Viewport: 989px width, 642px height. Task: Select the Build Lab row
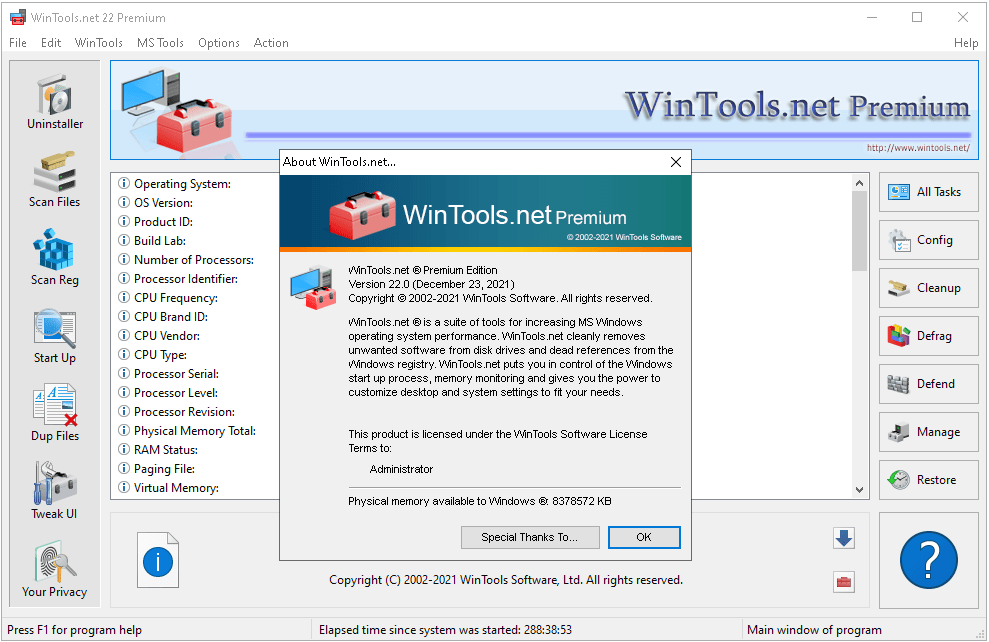tap(151, 240)
